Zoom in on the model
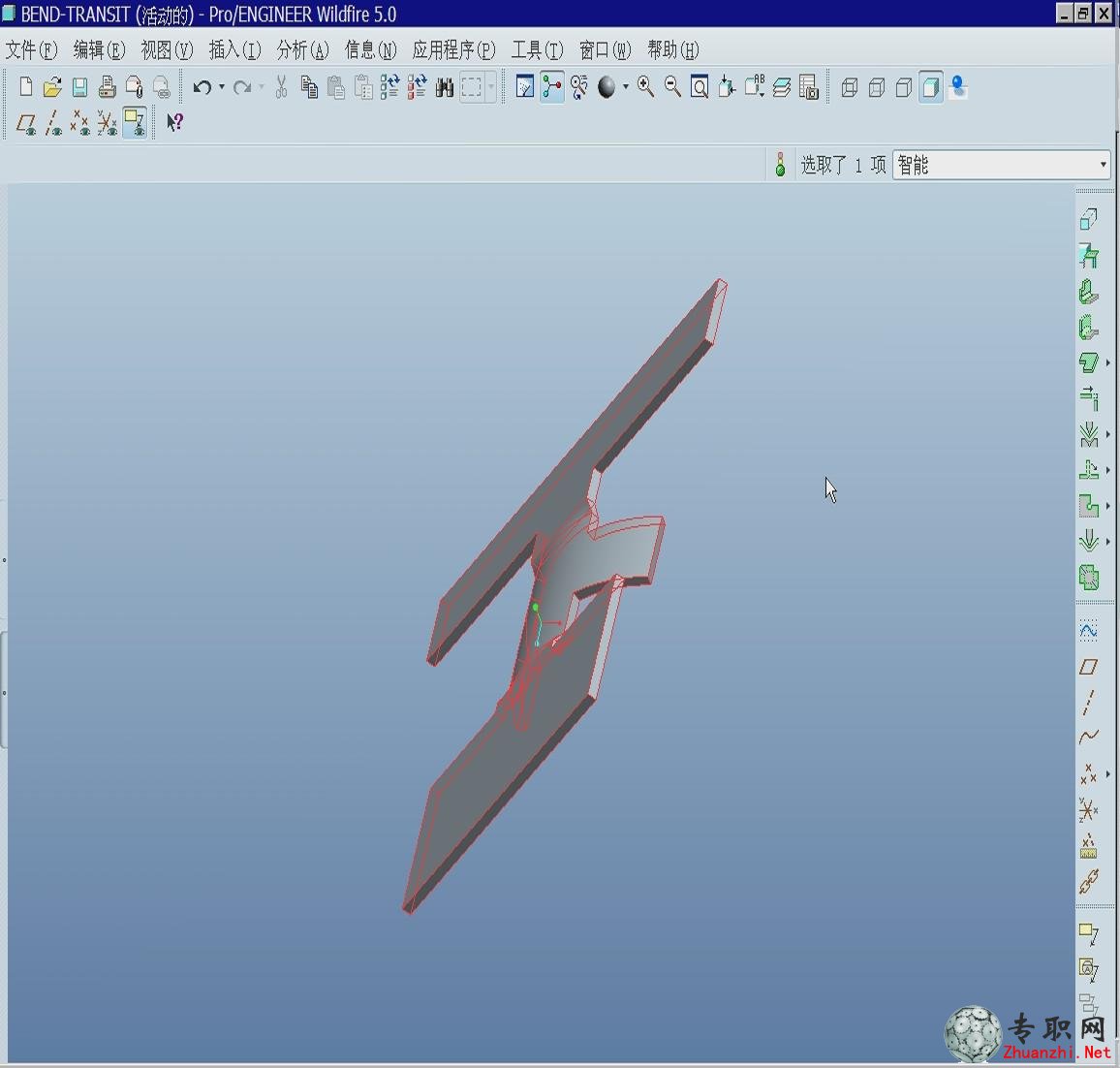The image size is (1120, 1068). tap(645, 87)
